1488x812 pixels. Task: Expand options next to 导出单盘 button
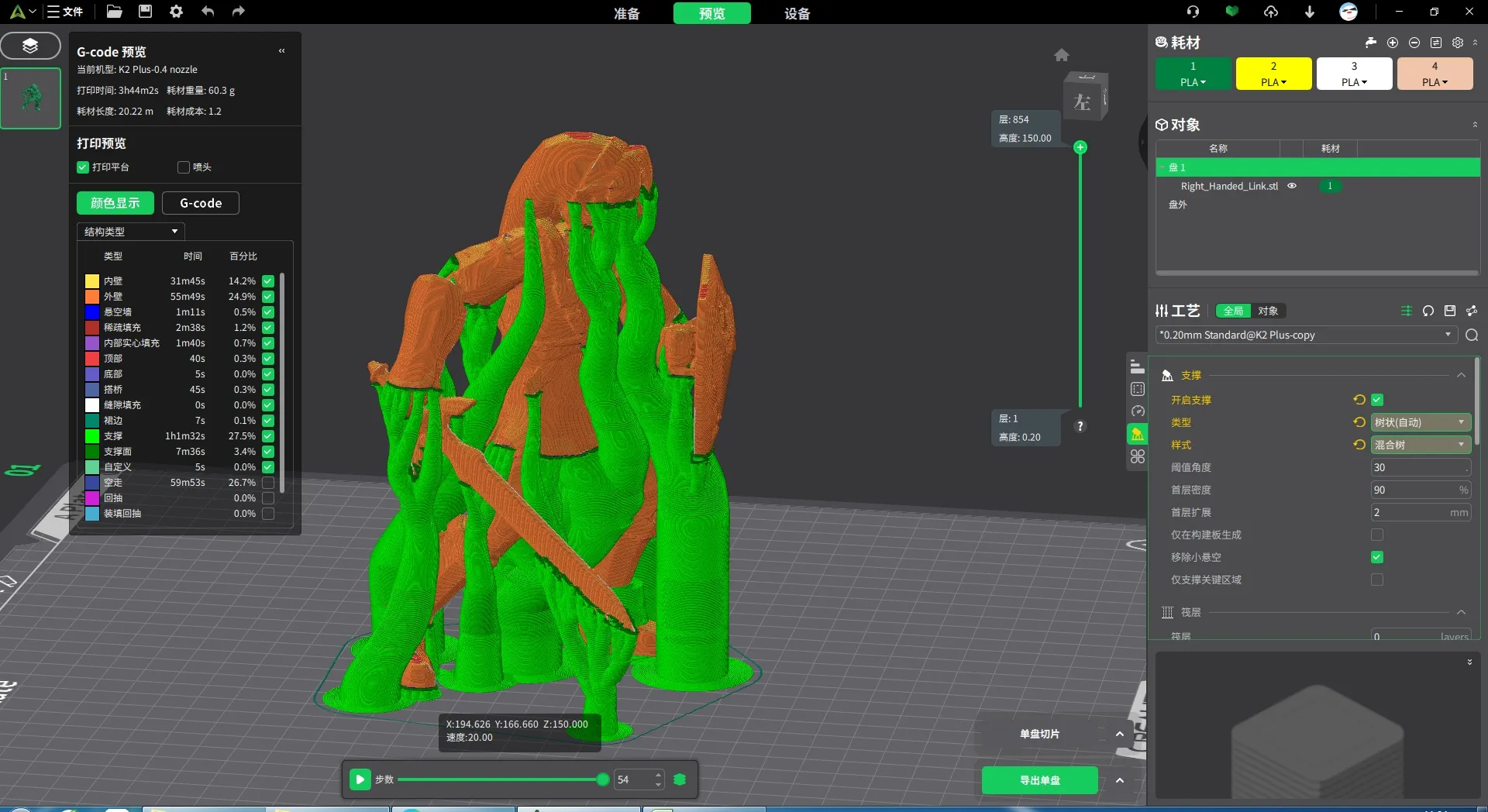[x=1119, y=780]
